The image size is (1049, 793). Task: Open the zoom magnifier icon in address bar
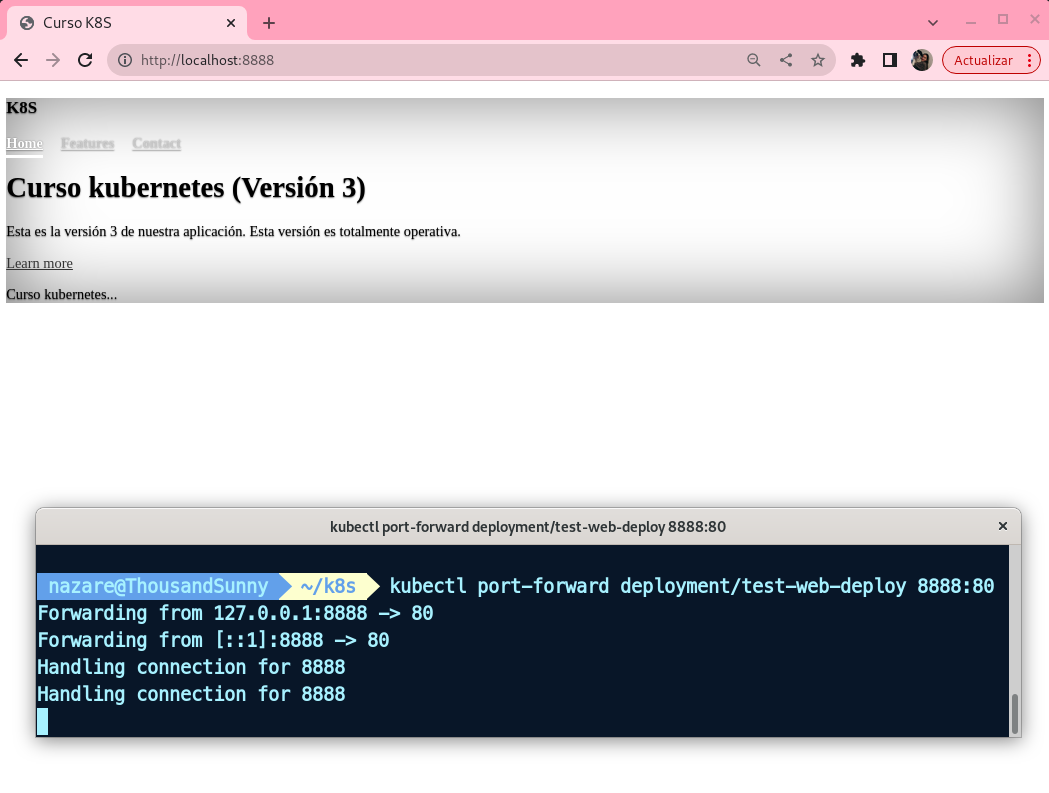[x=754, y=60]
